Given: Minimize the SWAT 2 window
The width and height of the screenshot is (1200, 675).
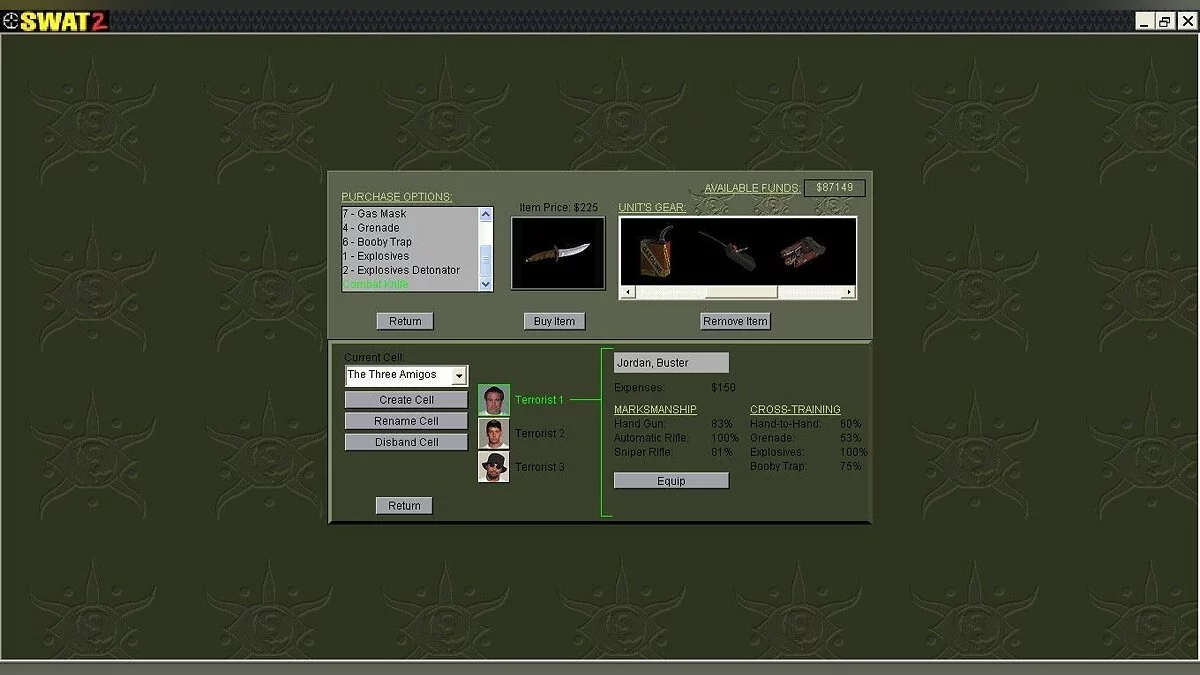Looking at the screenshot, I should [x=1146, y=21].
